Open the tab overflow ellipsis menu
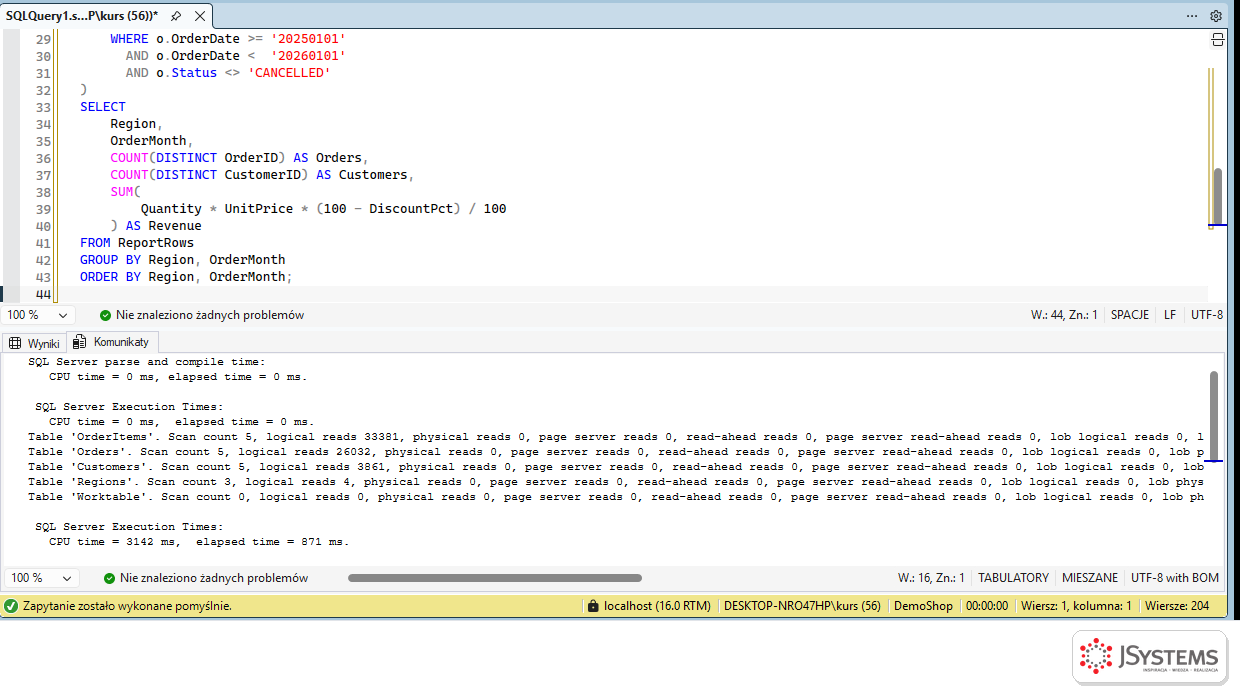 click(x=1192, y=16)
